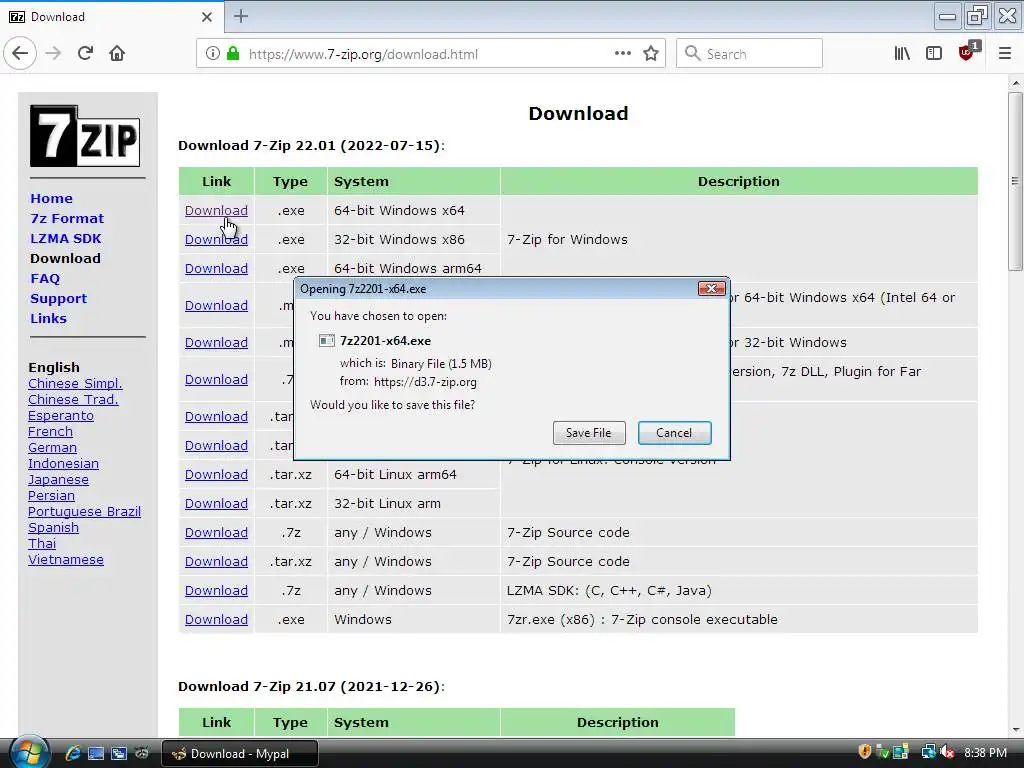
Task: Bookmark this page with the star
Action: [650, 54]
